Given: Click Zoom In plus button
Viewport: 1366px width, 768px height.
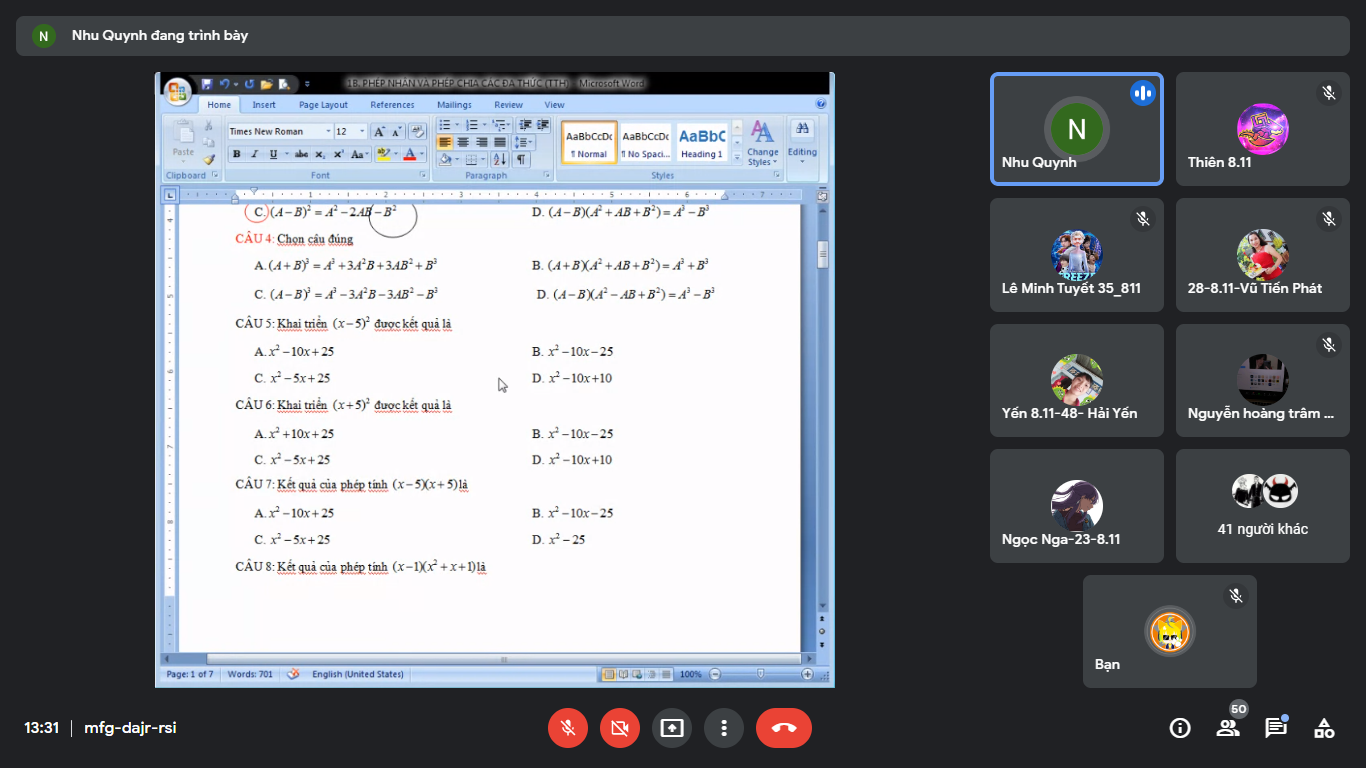Looking at the screenshot, I should point(807,674).
